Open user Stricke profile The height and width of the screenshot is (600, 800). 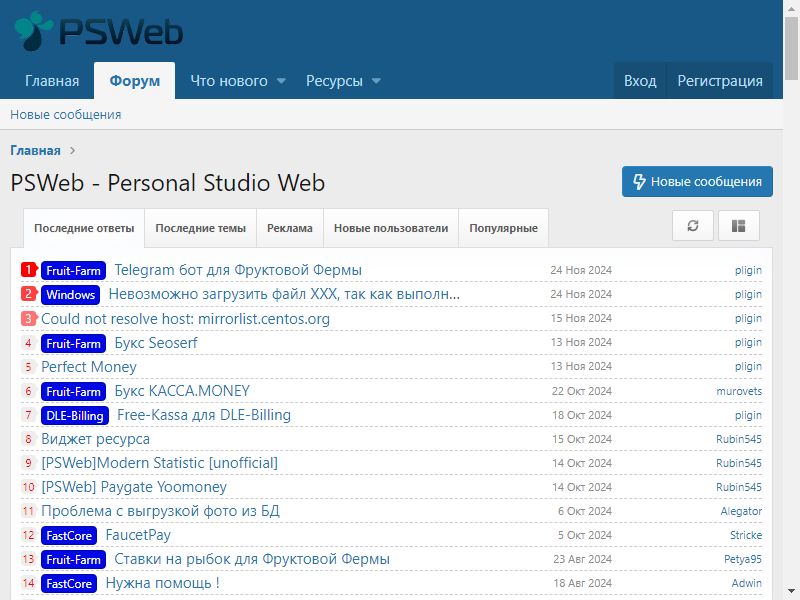click(746, 535)
